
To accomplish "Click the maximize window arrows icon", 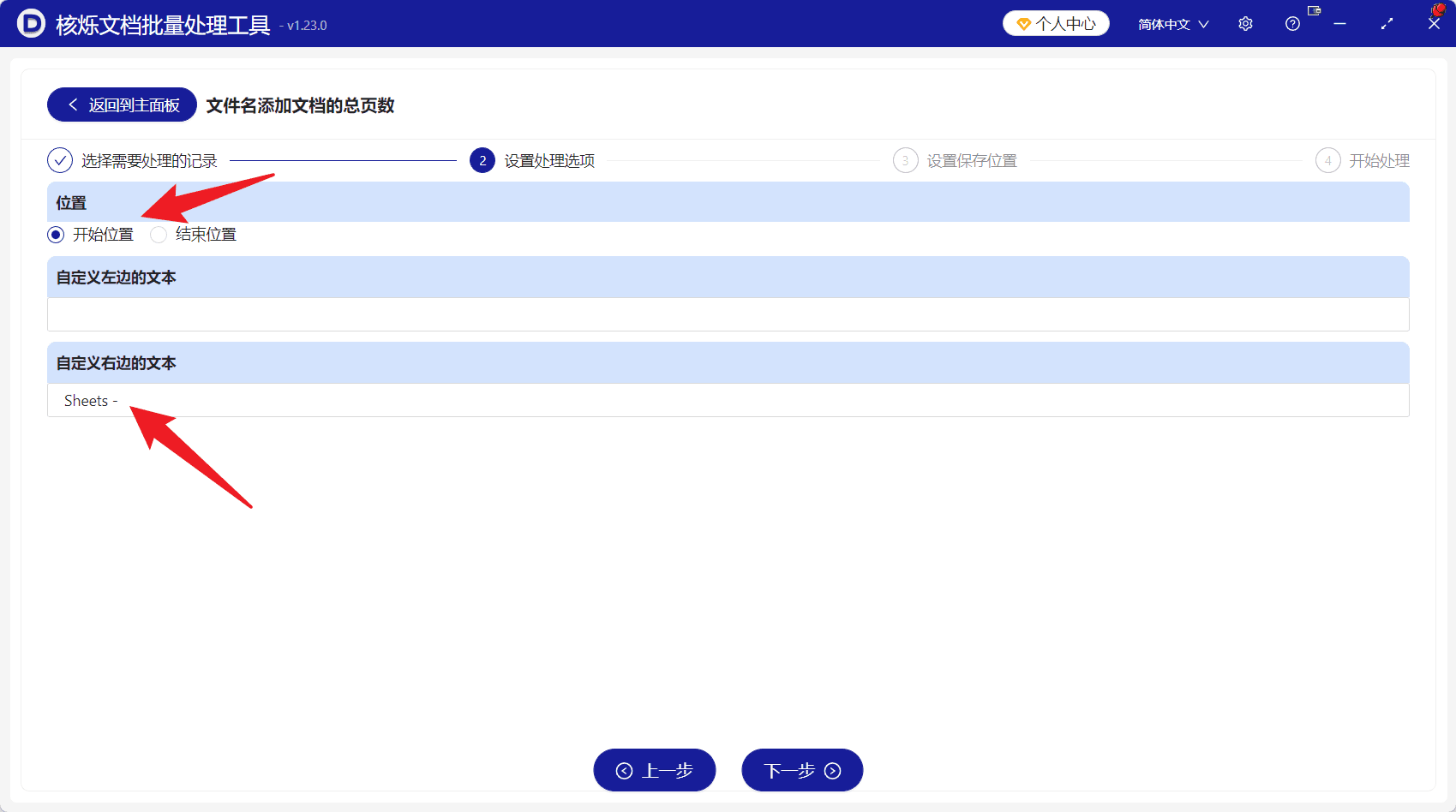I will tap(1387, 24).
